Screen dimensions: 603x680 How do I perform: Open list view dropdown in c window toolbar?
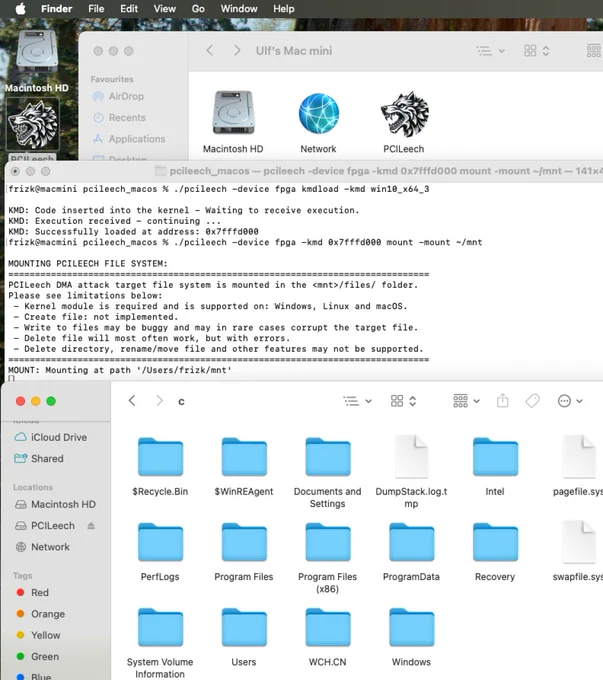[357, 401]
